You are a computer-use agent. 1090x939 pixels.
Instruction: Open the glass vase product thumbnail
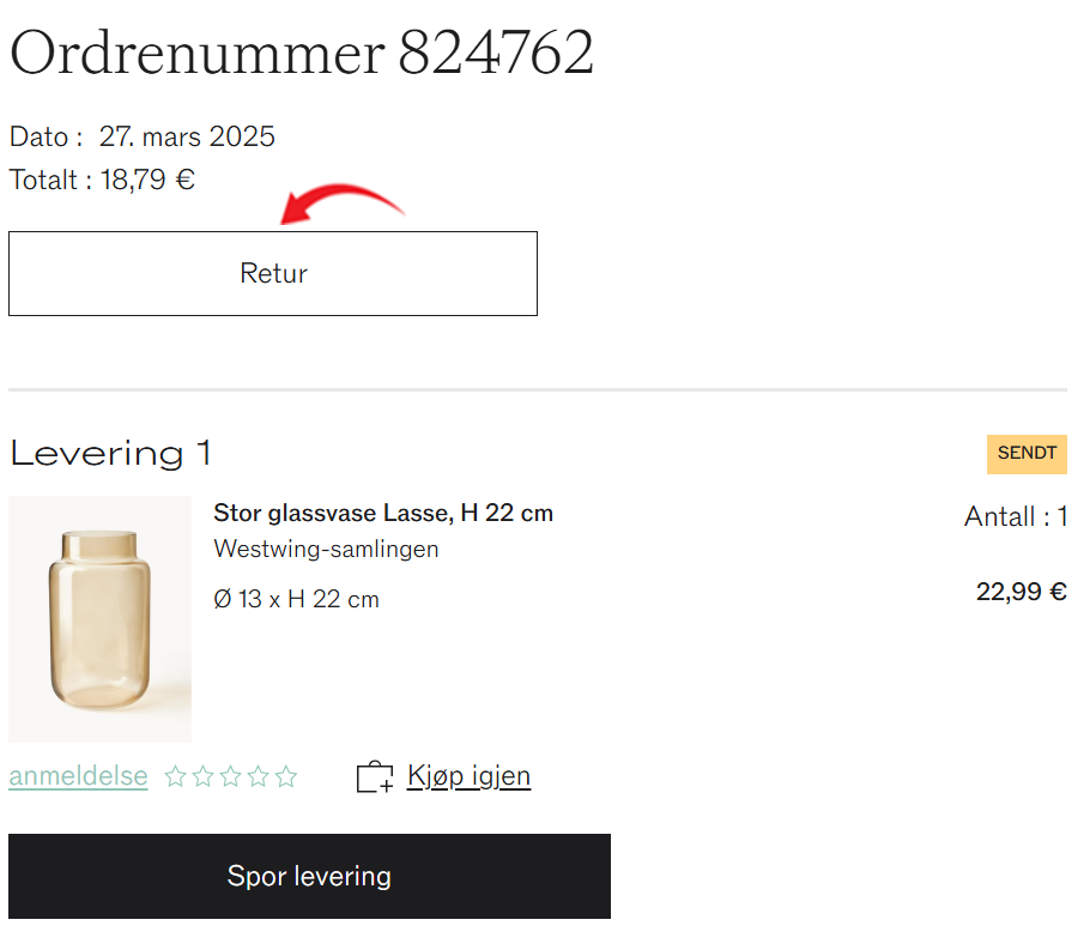click(x=100, y=619)
